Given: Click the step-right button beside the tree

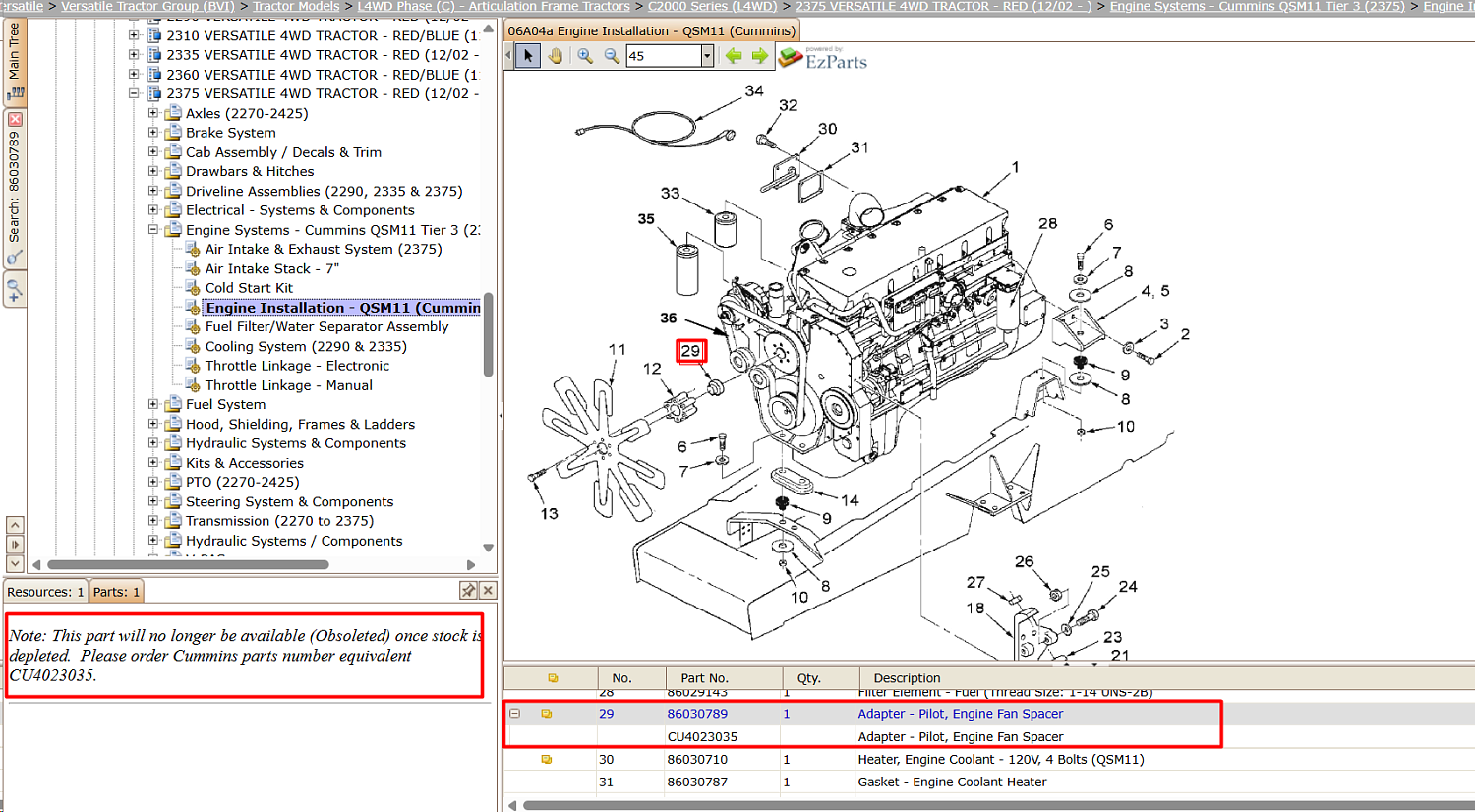Looking at the screenshot, I should point(15,545).
